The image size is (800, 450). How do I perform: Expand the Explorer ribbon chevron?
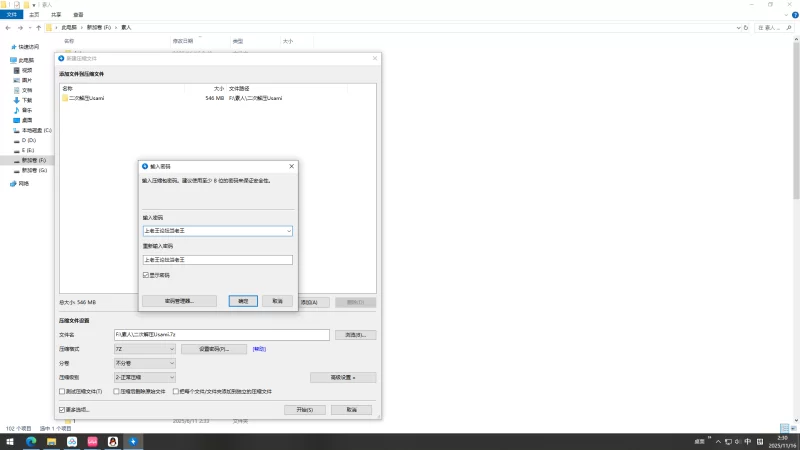pos(786,15)
